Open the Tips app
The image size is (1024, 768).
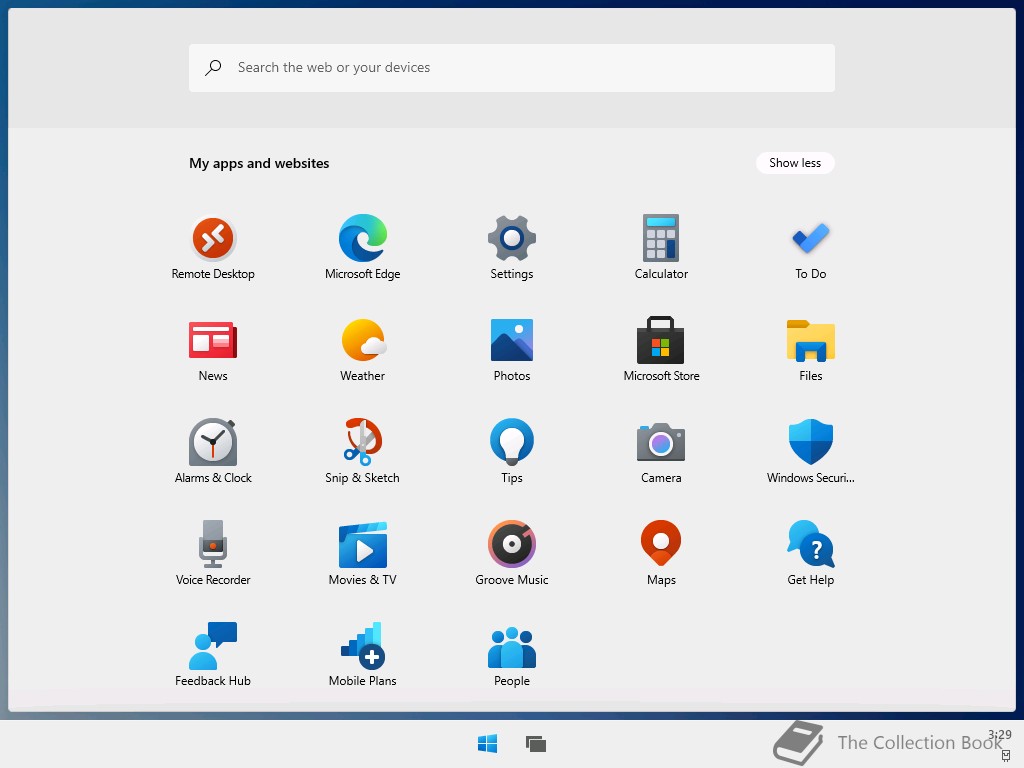coord(512,451)
